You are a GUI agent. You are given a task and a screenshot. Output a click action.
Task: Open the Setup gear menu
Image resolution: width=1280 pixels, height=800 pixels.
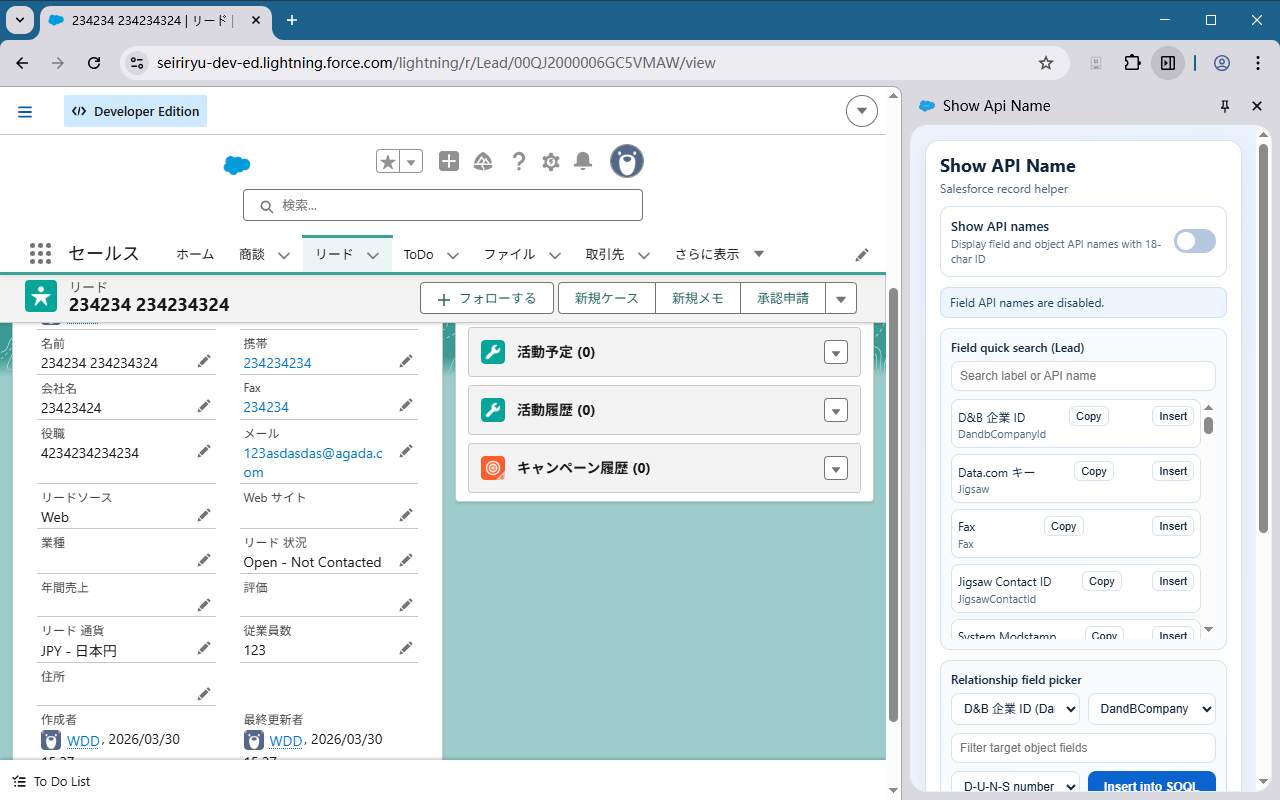(551, 161)
